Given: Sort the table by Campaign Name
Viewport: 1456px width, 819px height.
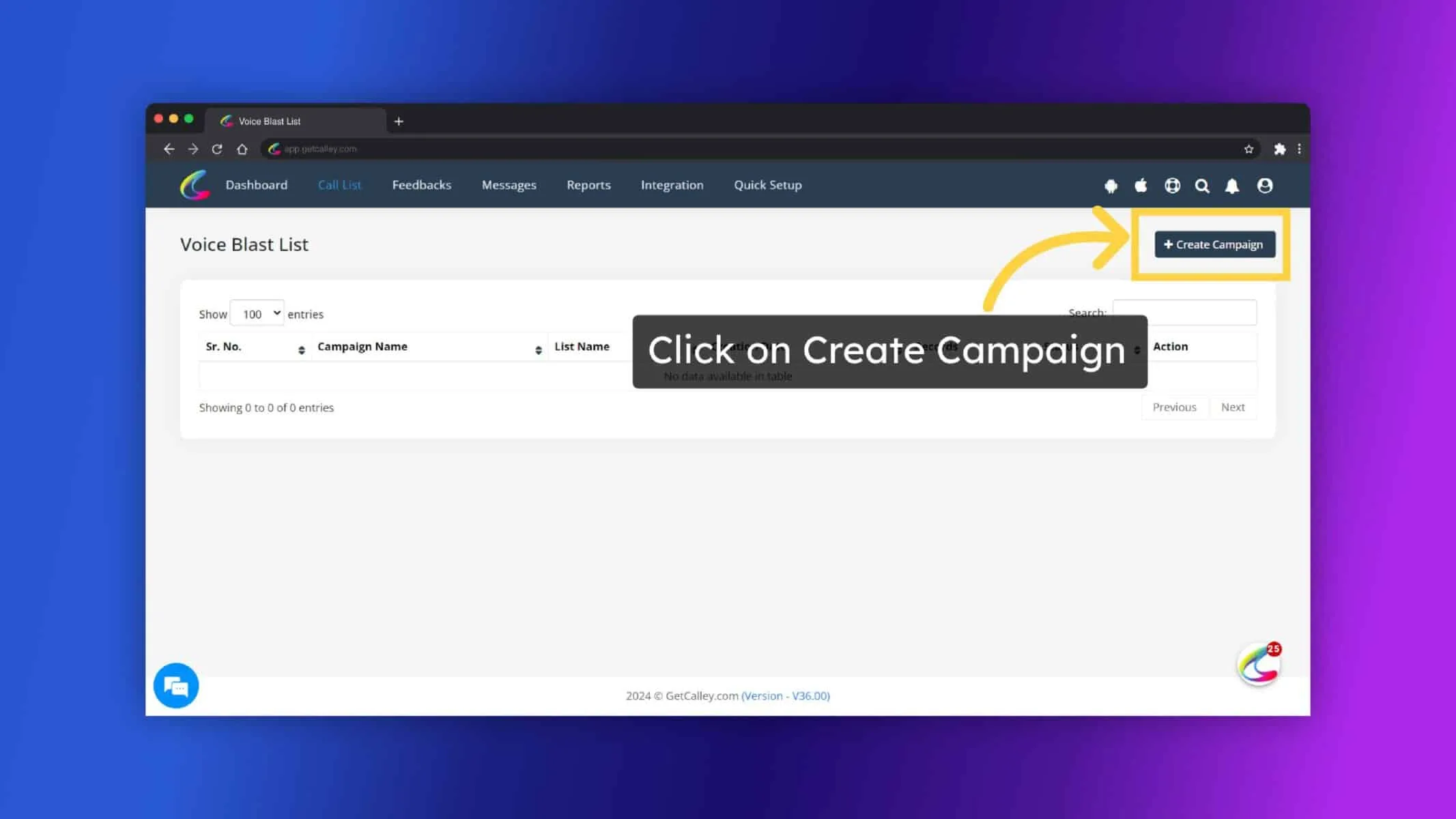Looking at the screenshot, I should pos(430,347).
